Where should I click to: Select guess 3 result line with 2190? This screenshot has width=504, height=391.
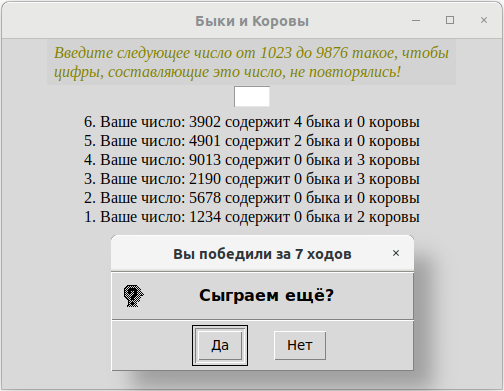[252, 179]
